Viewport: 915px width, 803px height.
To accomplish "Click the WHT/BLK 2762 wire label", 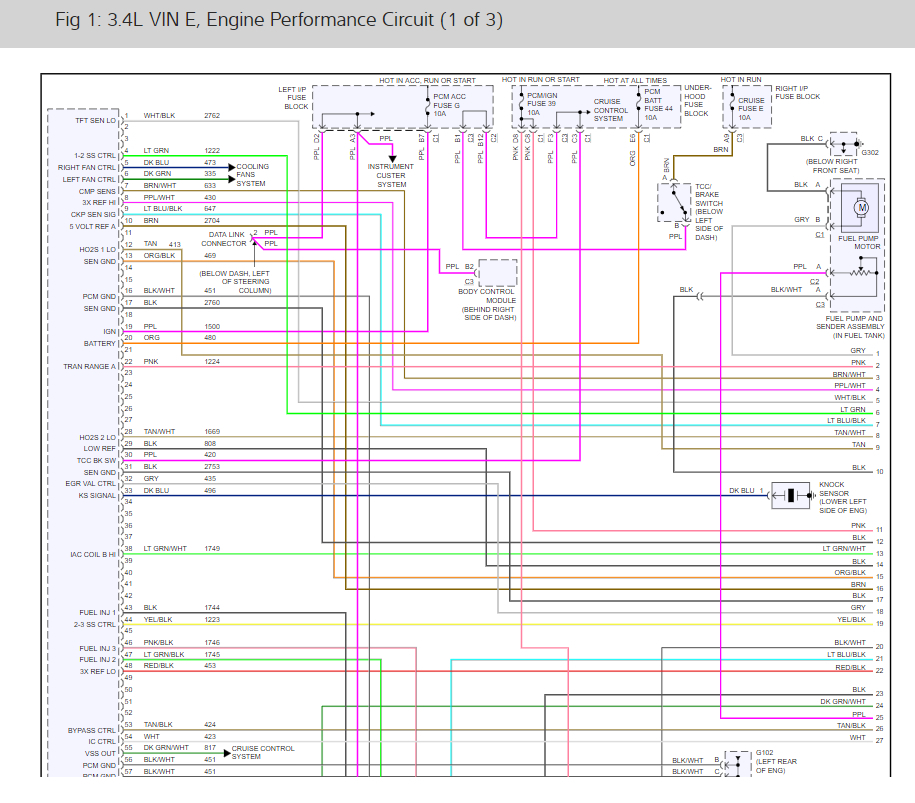I will point(181,116).
